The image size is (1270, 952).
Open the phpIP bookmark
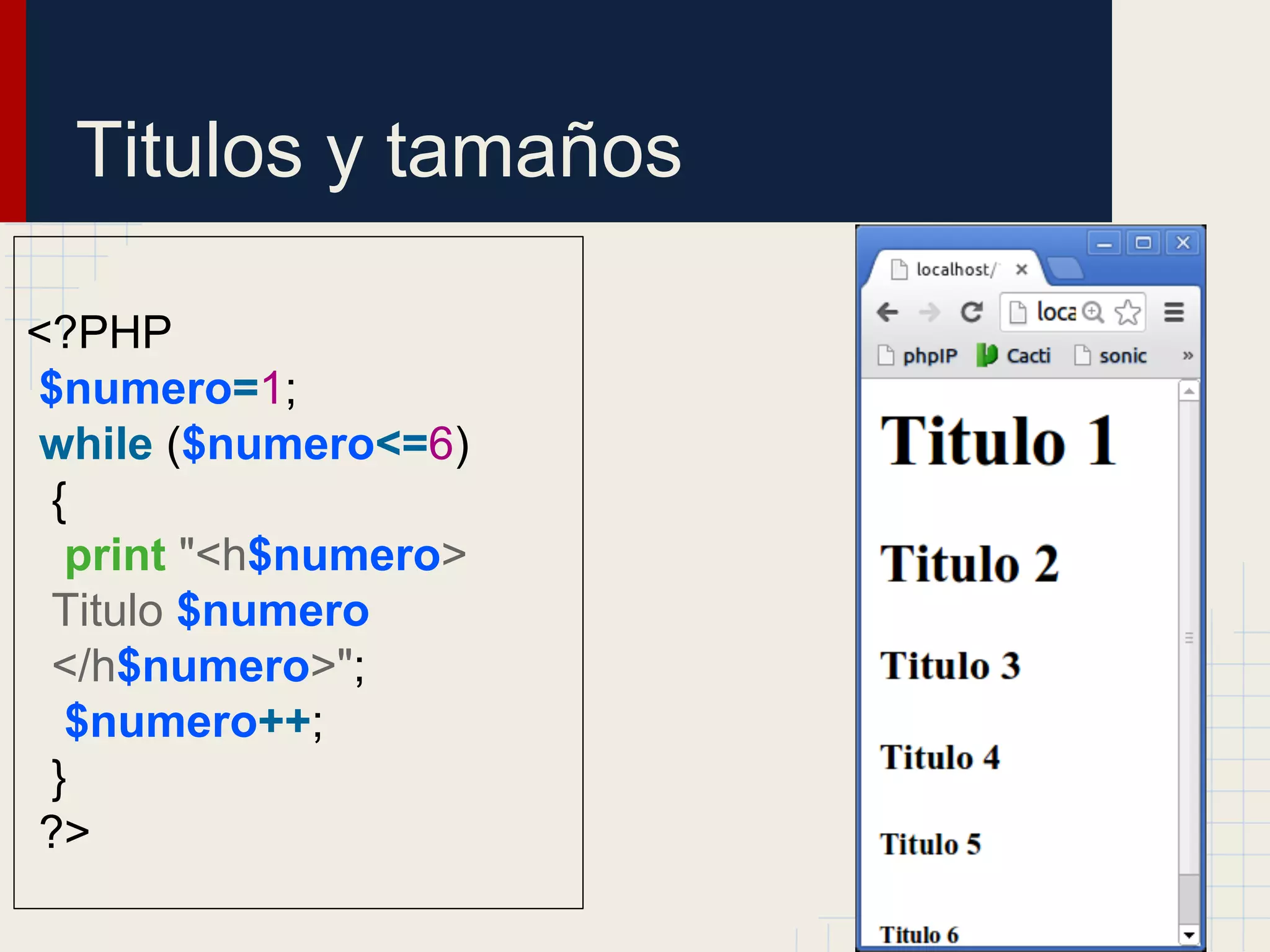918,356
